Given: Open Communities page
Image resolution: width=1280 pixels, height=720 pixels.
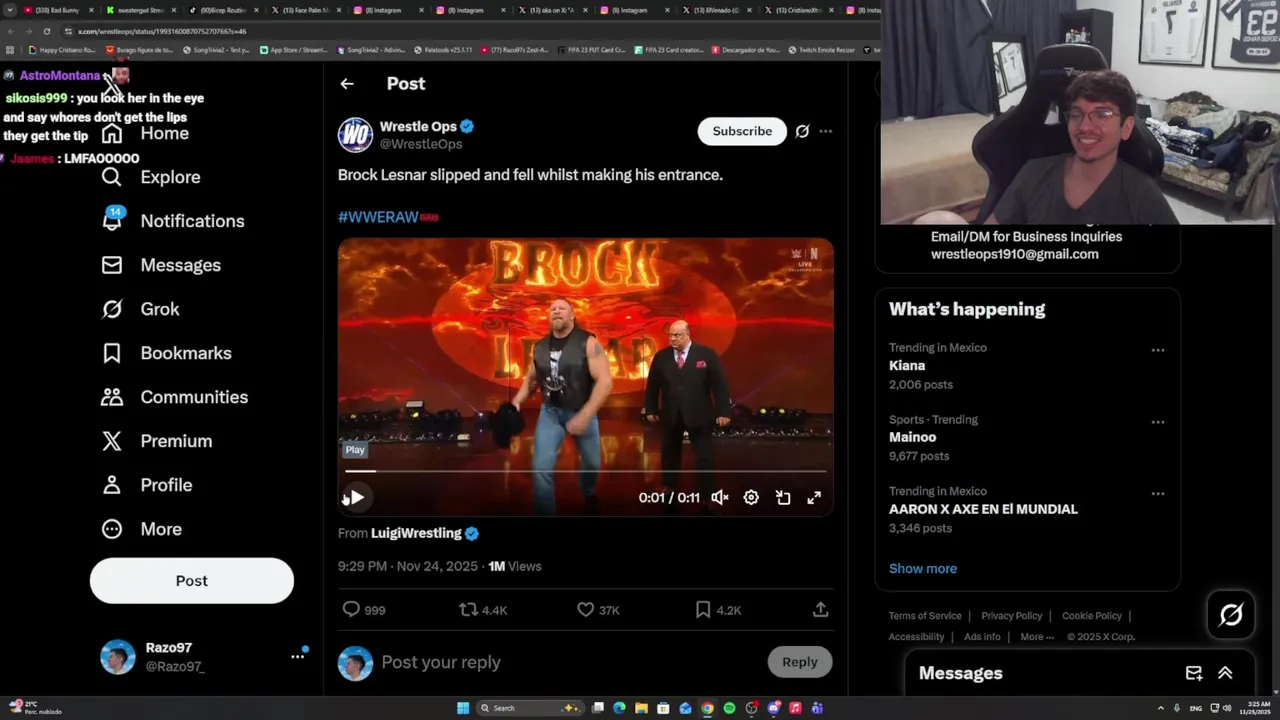Looking at the screenshot, I should point(174,397).
